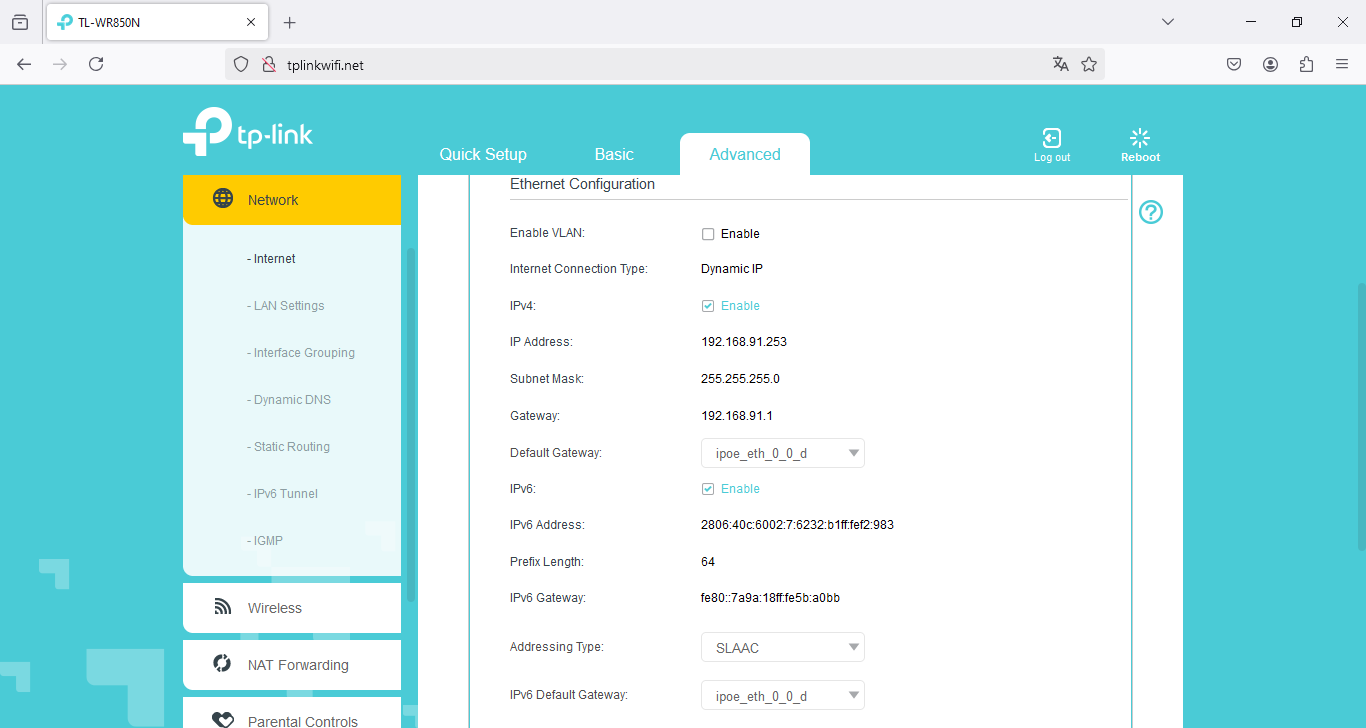Image resolution: width=1366 pixels, height=728 pixels.
Task: Toggle the IPv6 Enable checkbox
Action: (708, 489)
